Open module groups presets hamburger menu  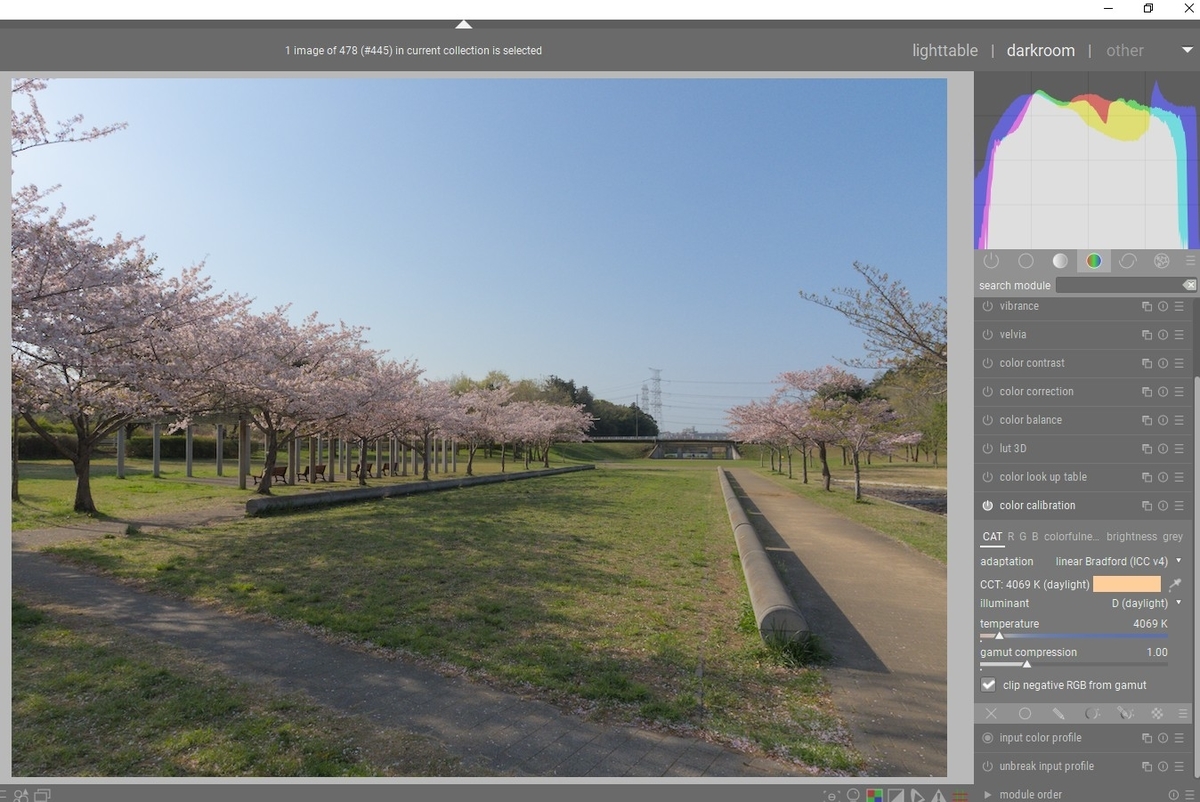(x=1190, y=261)
